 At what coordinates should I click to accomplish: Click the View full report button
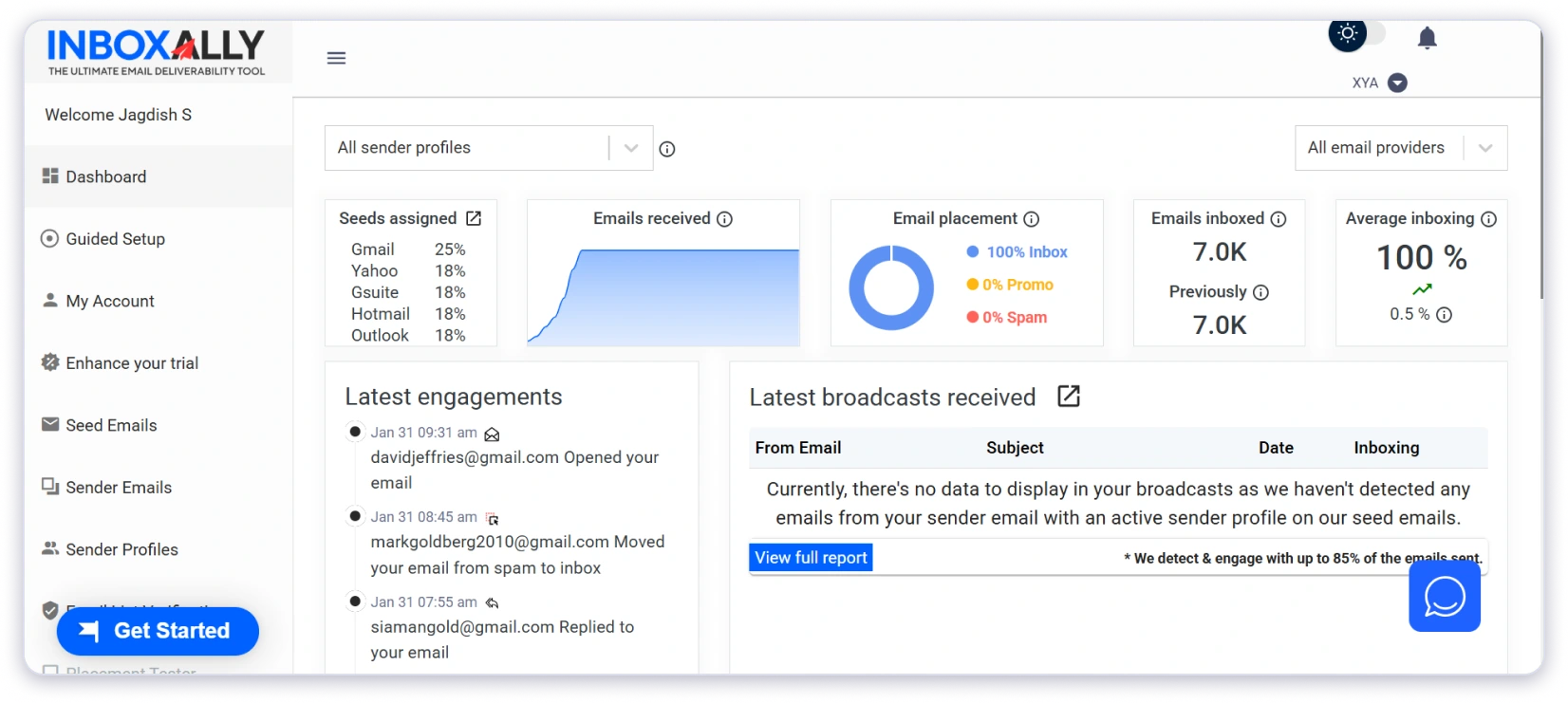click(x=811, y=558)
